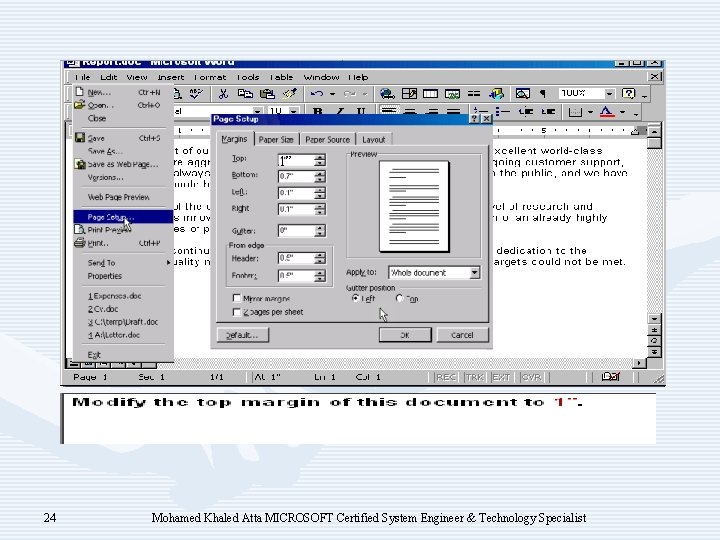Click the Office Assistant help icon

tap(628, 94)
